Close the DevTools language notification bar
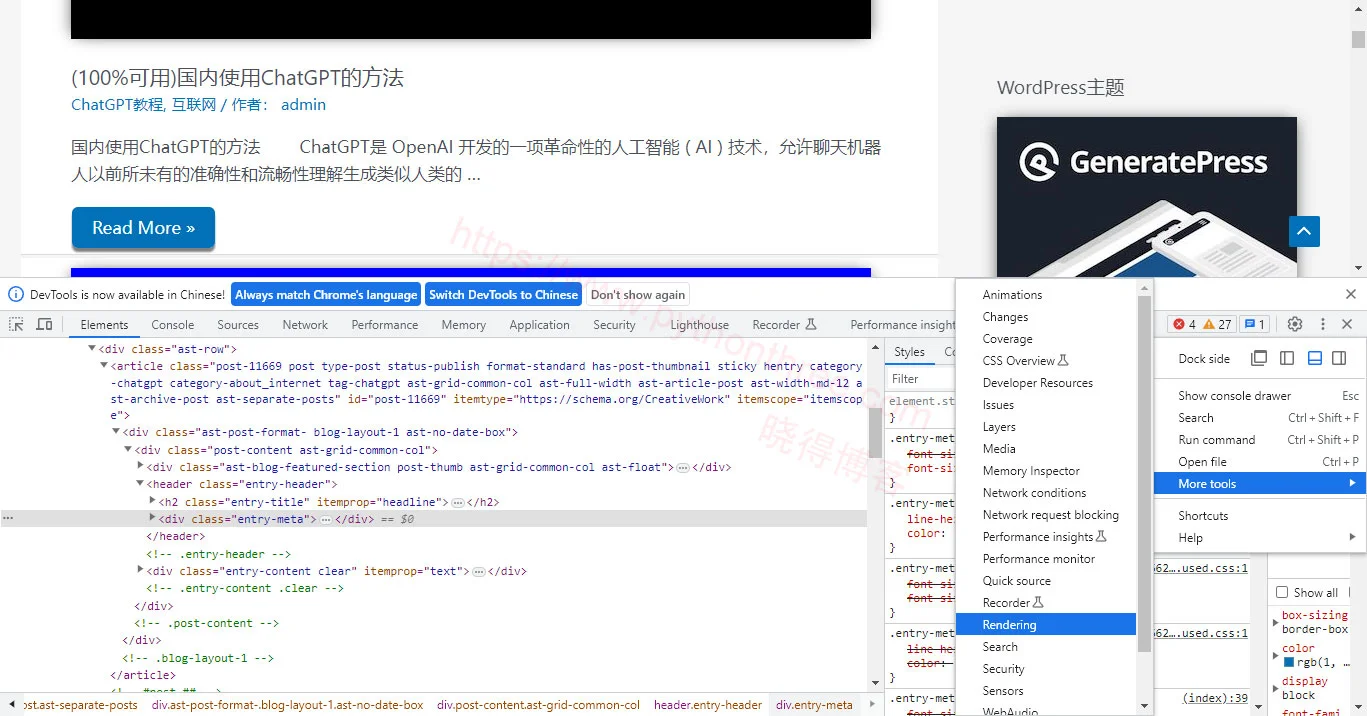 coord(1351,294)
